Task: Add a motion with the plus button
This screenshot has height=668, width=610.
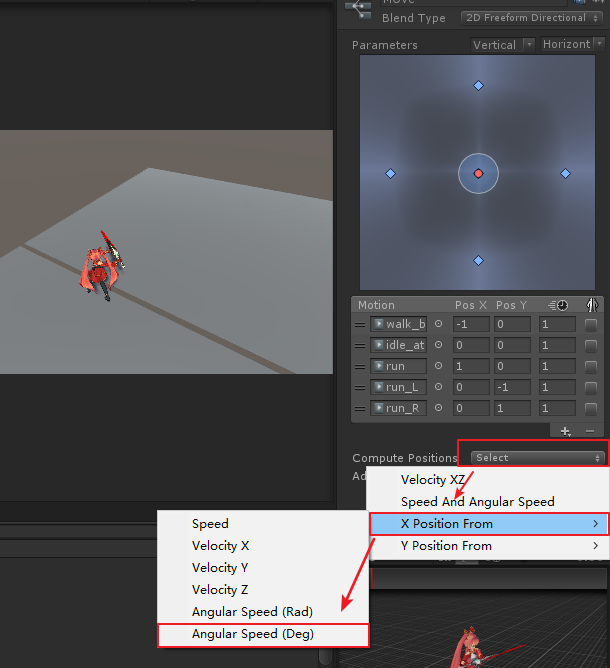Action: click(565, 431)
